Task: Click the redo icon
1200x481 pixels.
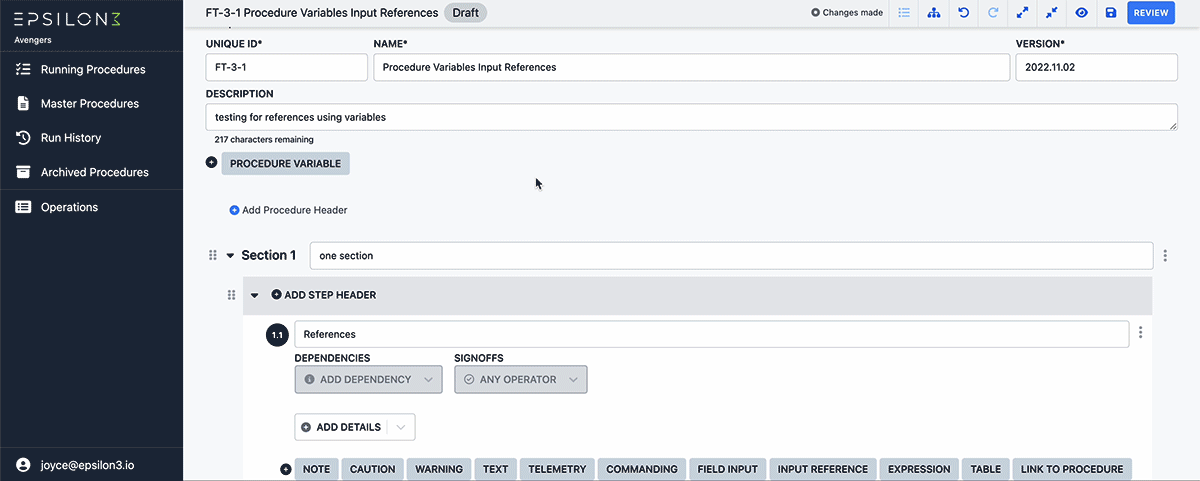Action: pos(993,13)
